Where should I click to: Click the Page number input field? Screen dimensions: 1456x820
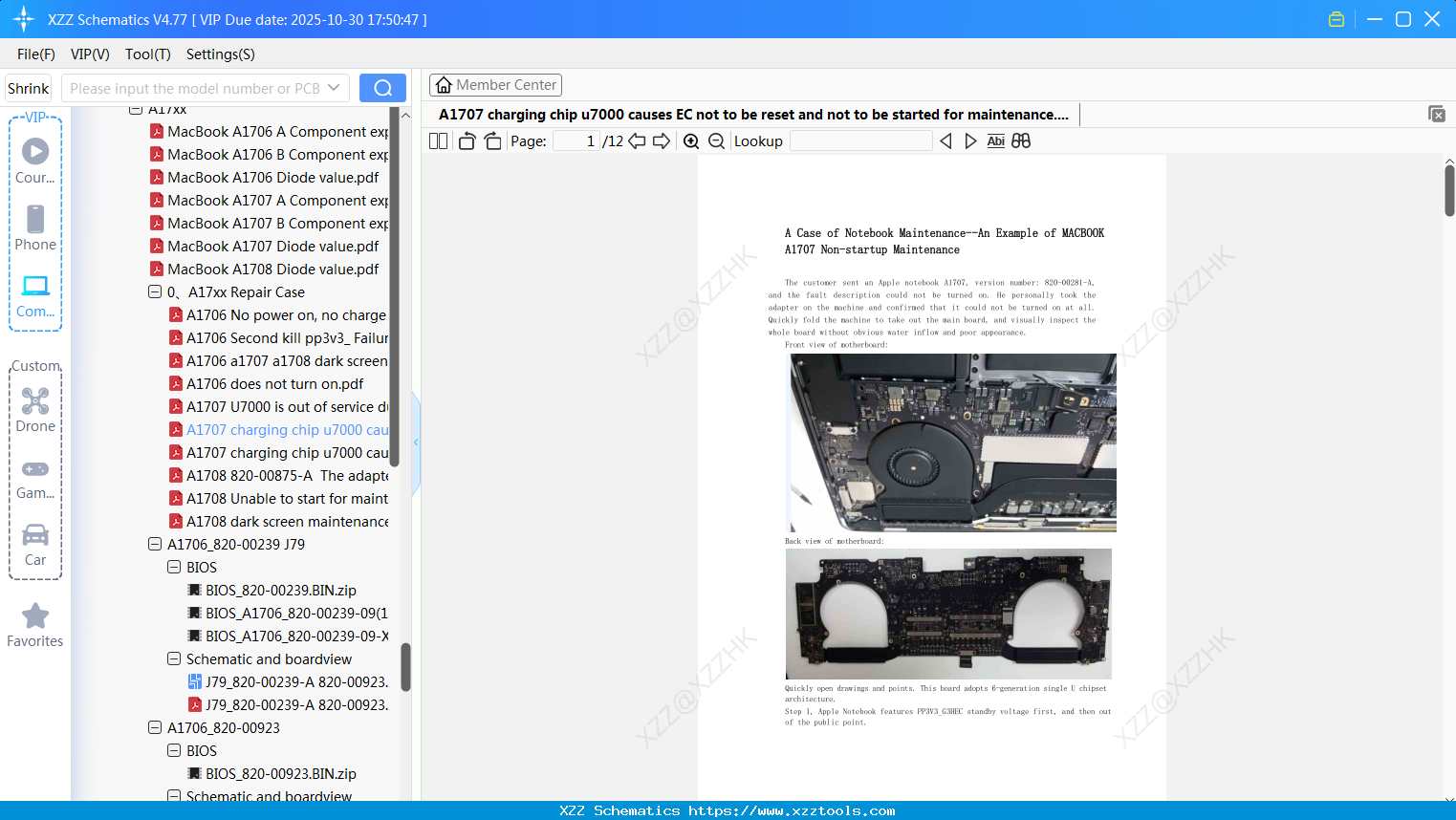pos(576,141)
